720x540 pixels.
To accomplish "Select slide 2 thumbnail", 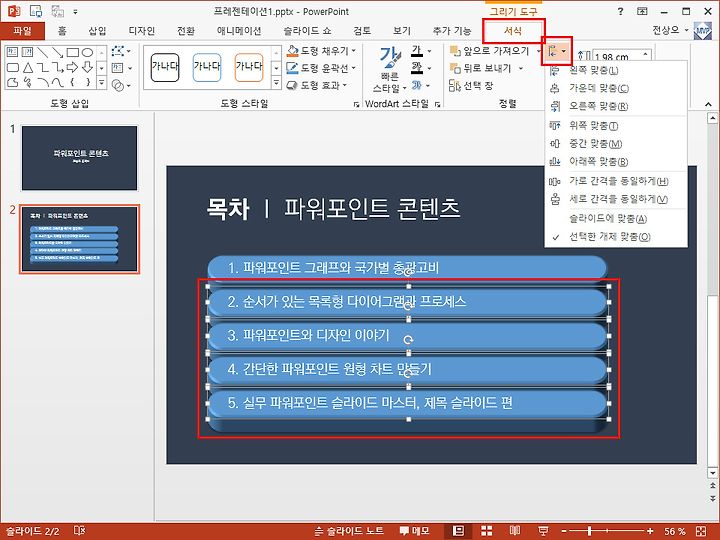I will pos(79,239).
